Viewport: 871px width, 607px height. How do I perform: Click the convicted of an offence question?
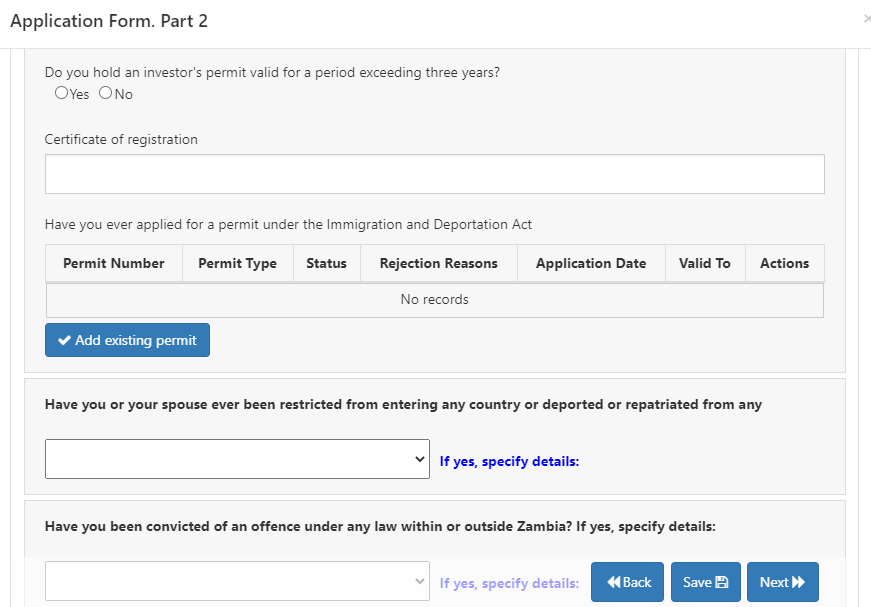[380, 526]
